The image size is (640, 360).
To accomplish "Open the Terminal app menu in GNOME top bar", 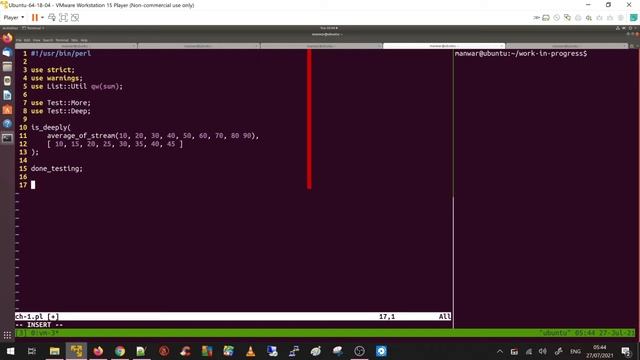I will (33, 28).
